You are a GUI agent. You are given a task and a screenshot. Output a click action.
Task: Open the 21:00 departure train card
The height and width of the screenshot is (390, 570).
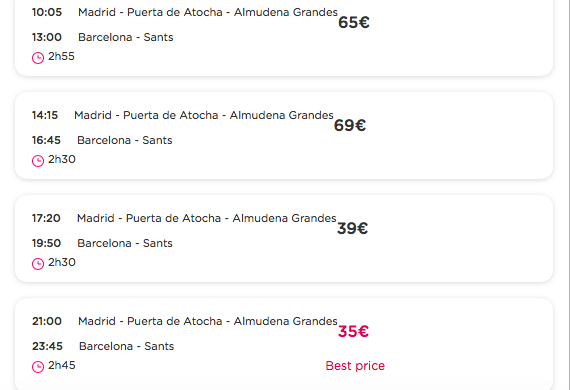[x=284, y=344]
